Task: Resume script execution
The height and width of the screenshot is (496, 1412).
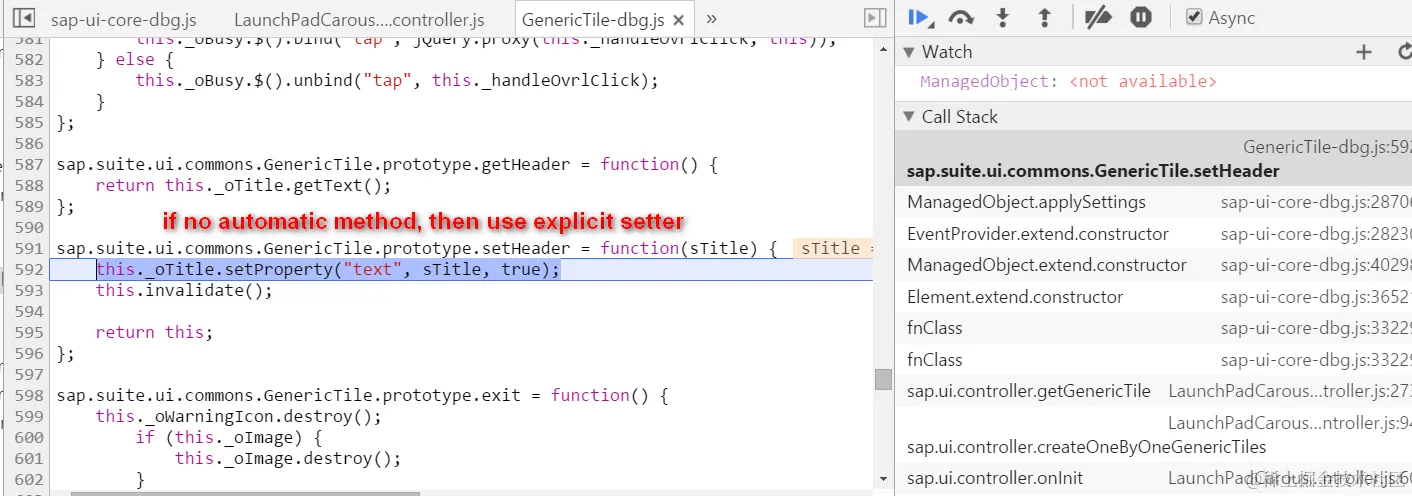Action: click(919, 17)
